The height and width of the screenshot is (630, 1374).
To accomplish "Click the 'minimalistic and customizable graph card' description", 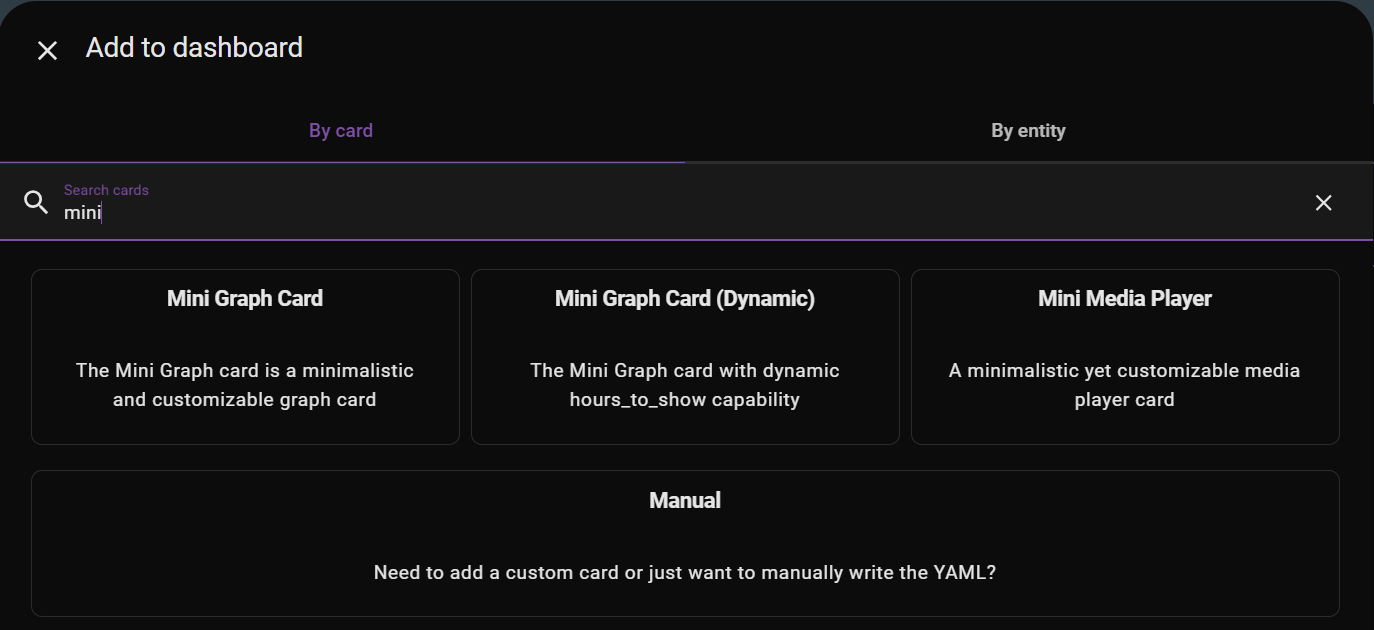I will (x=245, y=385).
